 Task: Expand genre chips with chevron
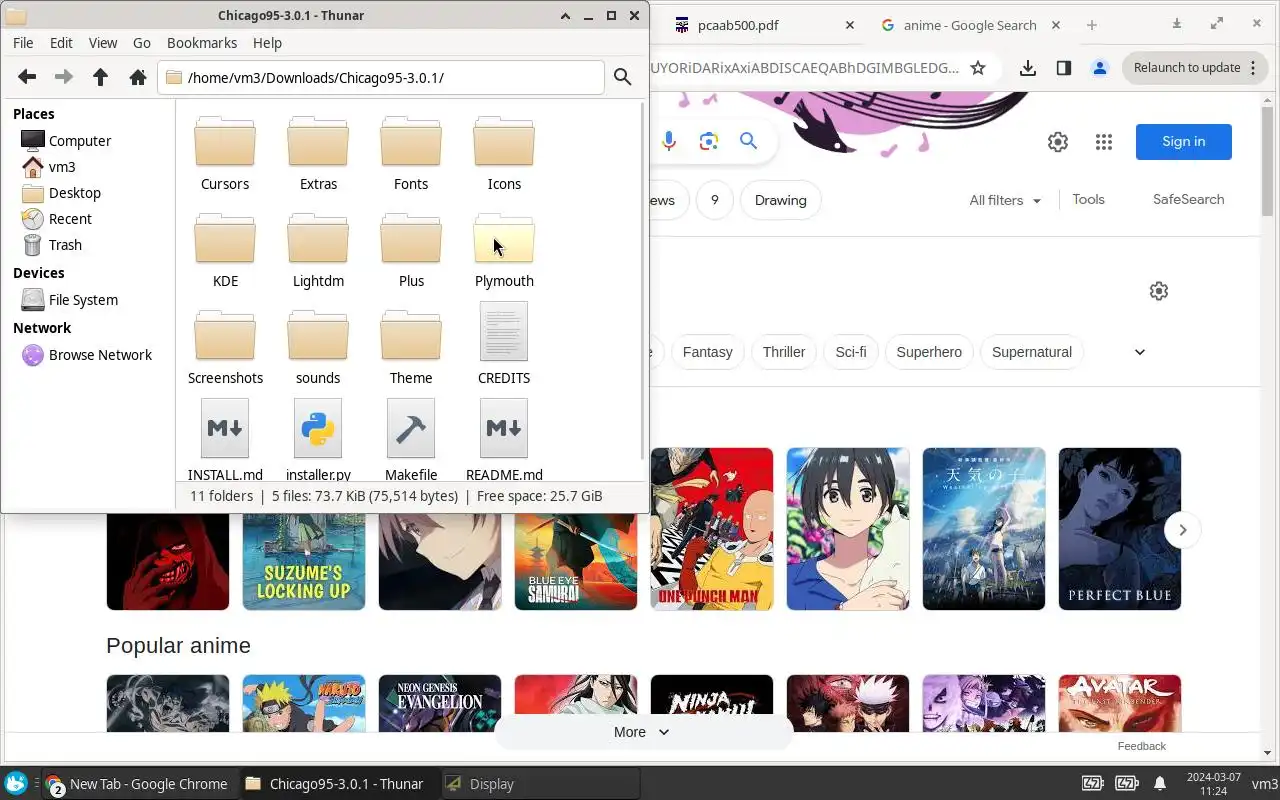point(1140,352)
